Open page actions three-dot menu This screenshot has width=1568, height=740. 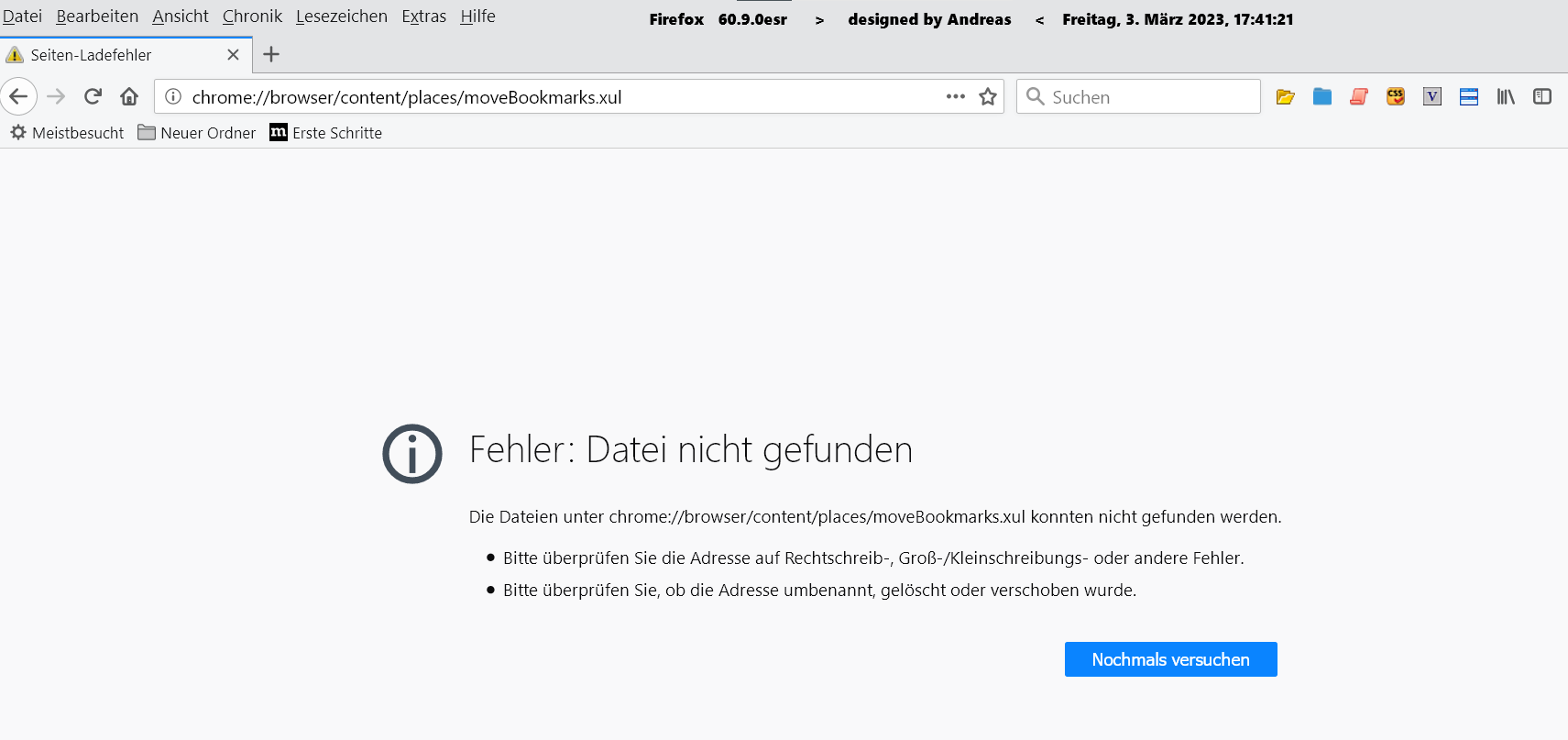(955, 96)
